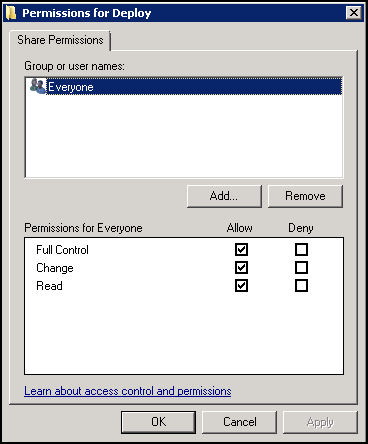Close the Permissions for Deploy dialog

(354, 13)
